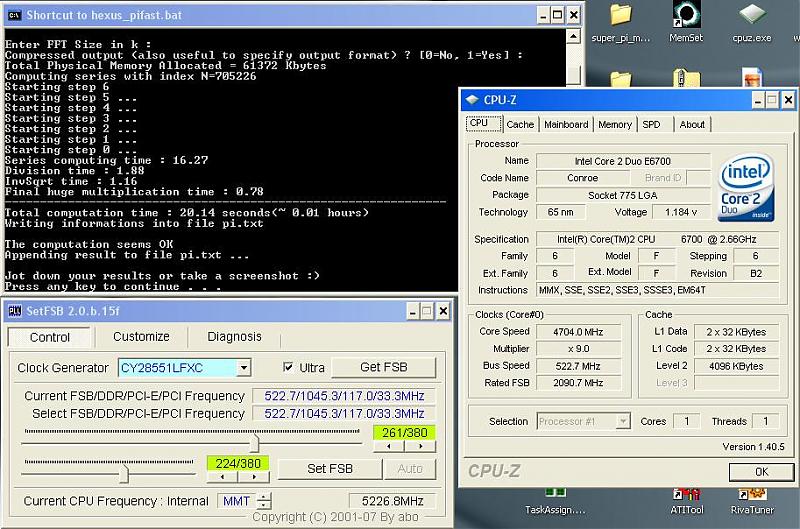Screen dimensions: 800x529
Task: Click the 224/380 green value box
Action: coord(238,463)
